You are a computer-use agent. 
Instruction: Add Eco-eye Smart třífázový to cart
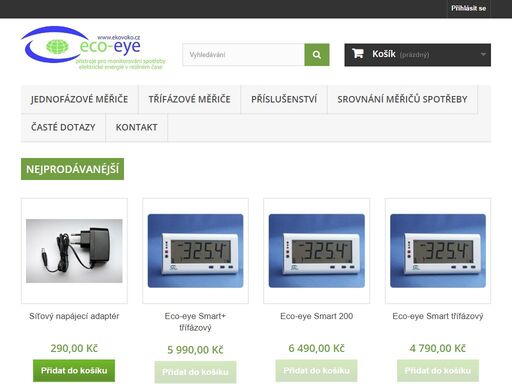click(438, 370)
